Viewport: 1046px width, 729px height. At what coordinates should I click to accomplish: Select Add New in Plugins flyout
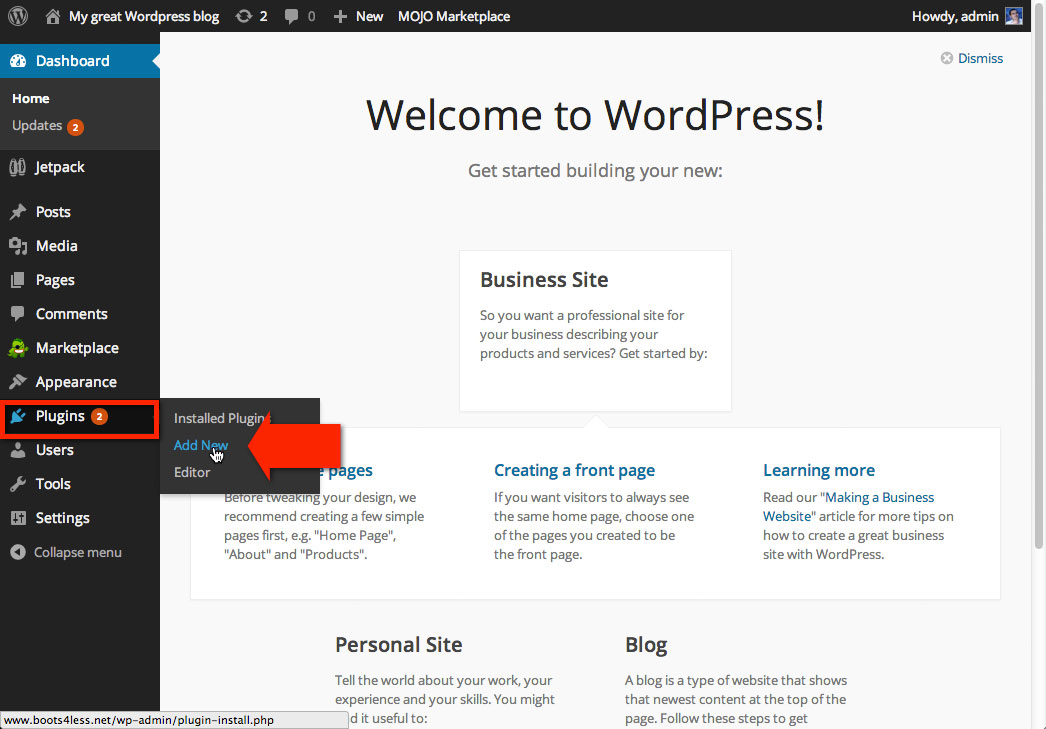pos(201,445)
